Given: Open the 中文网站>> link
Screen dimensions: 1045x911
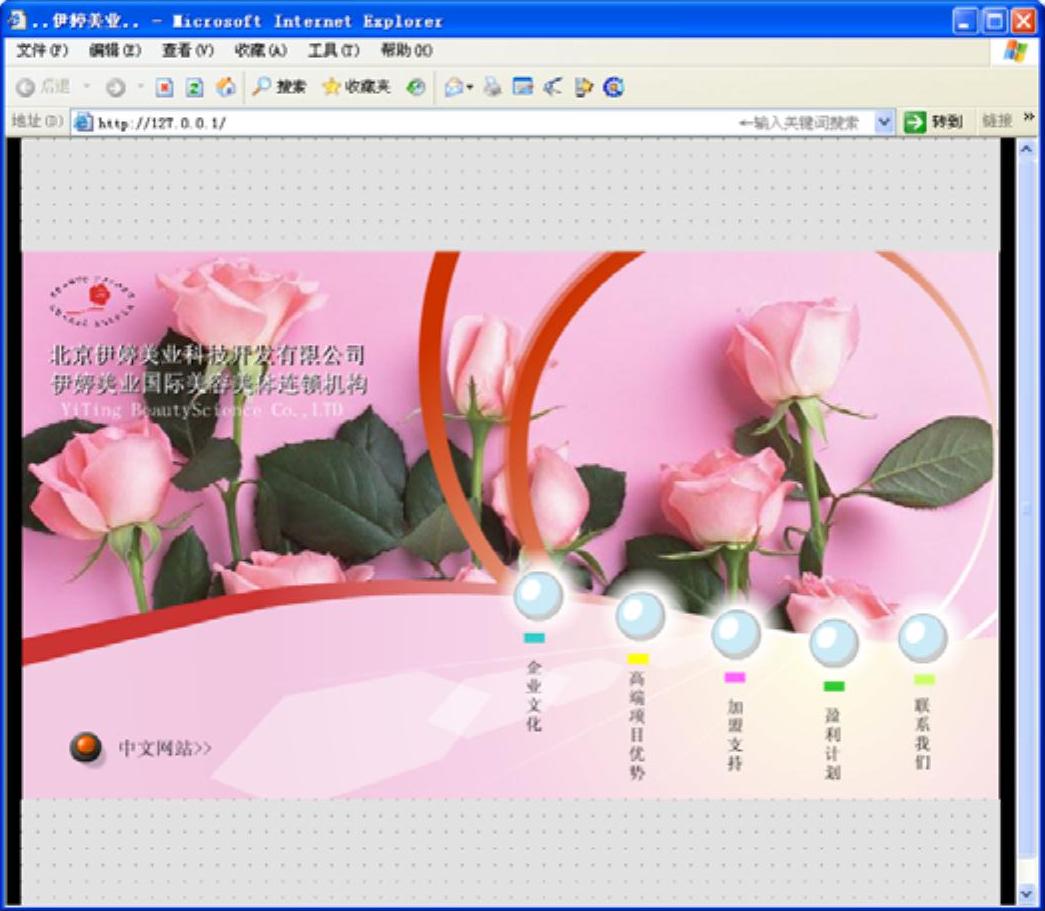Looking at the screenshot, I should (x=165, y=748).
